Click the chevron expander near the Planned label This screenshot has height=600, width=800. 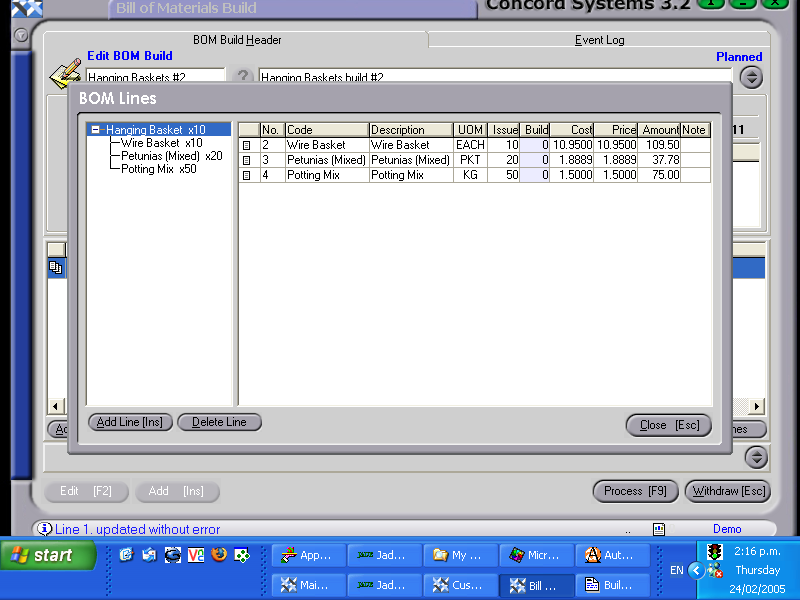coord(751,77)
